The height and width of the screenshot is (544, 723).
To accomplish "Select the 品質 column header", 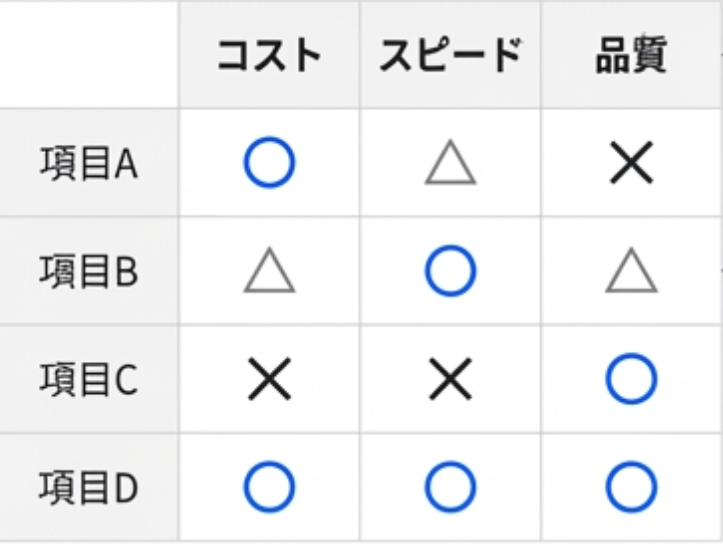I will click(x=631, y=56).
